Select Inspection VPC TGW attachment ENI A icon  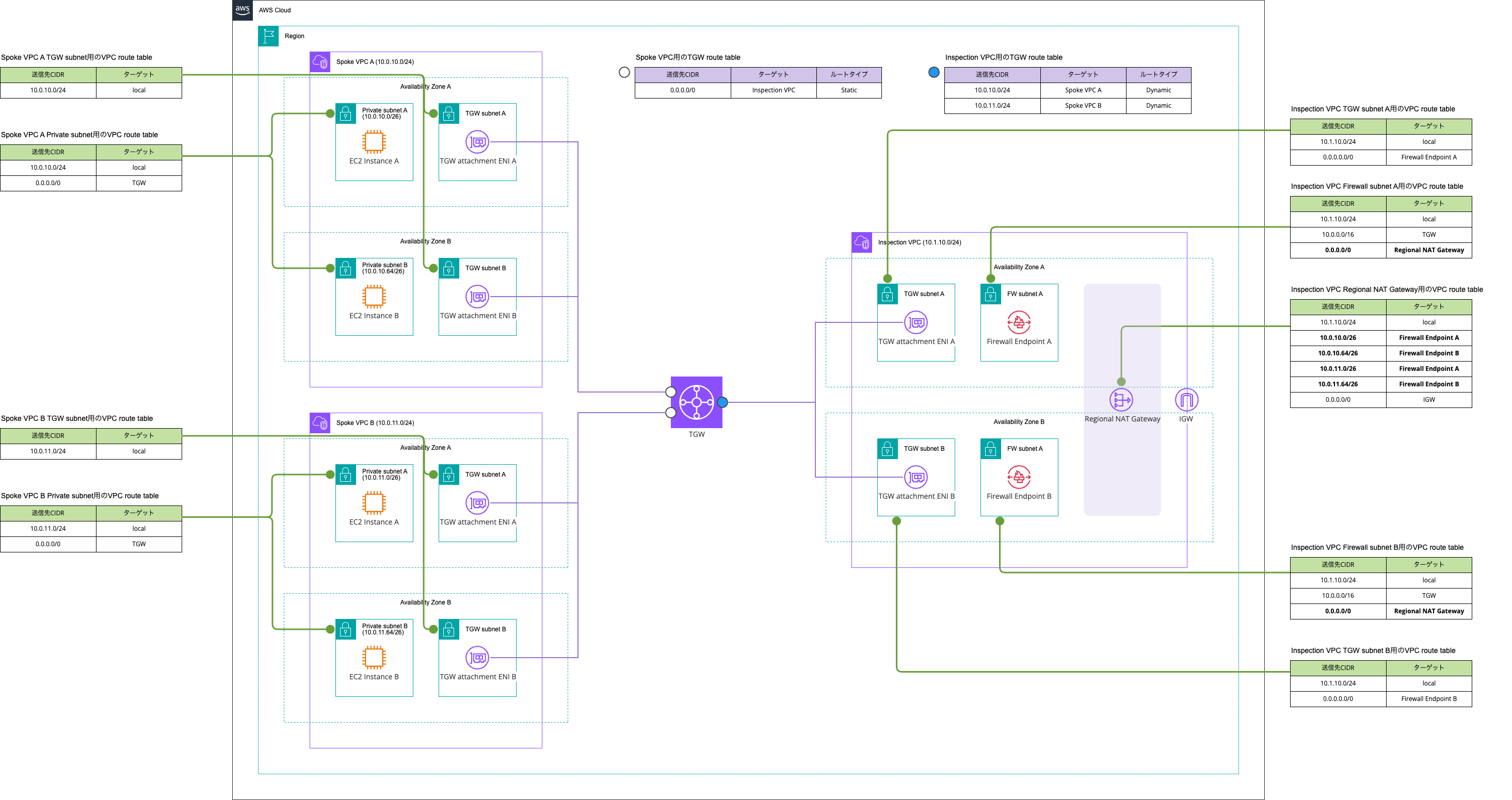(915, 322)
